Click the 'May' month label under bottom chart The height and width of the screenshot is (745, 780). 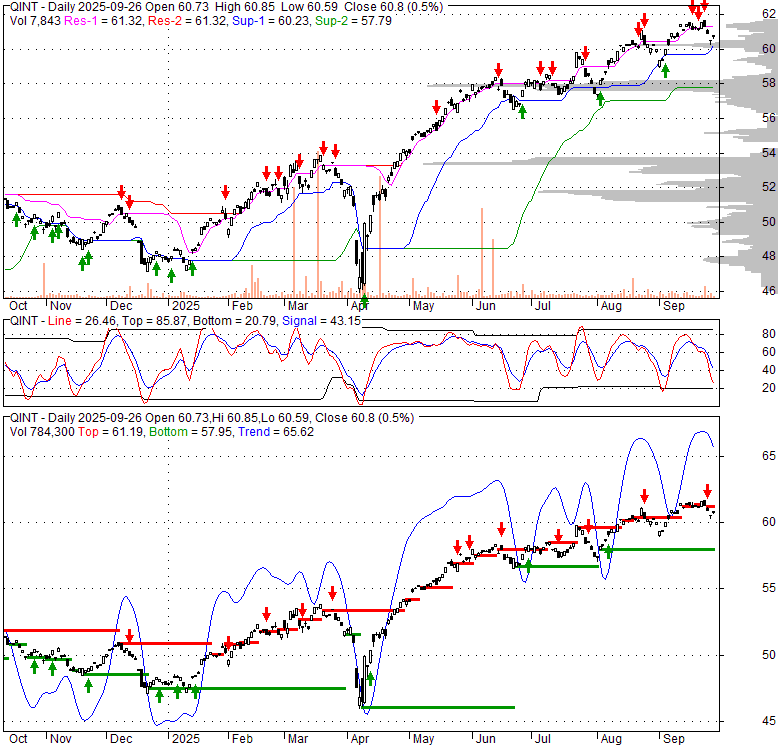pos(423,739)
